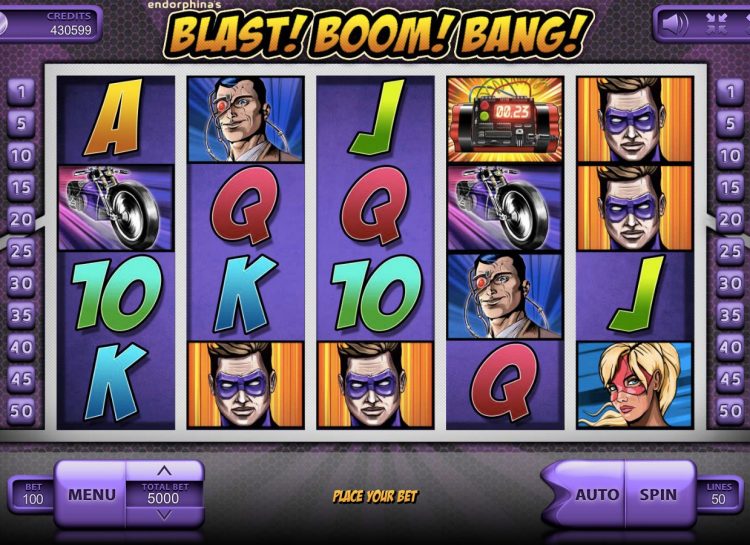
Task: Increase total bet with up arrow
Action: (164, 471)
